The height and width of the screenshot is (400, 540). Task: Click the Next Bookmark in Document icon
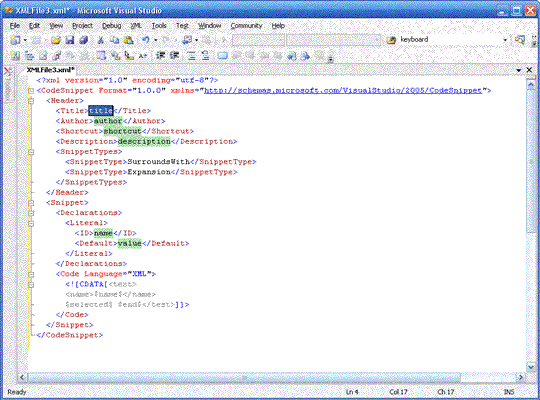tap(305, 55)
